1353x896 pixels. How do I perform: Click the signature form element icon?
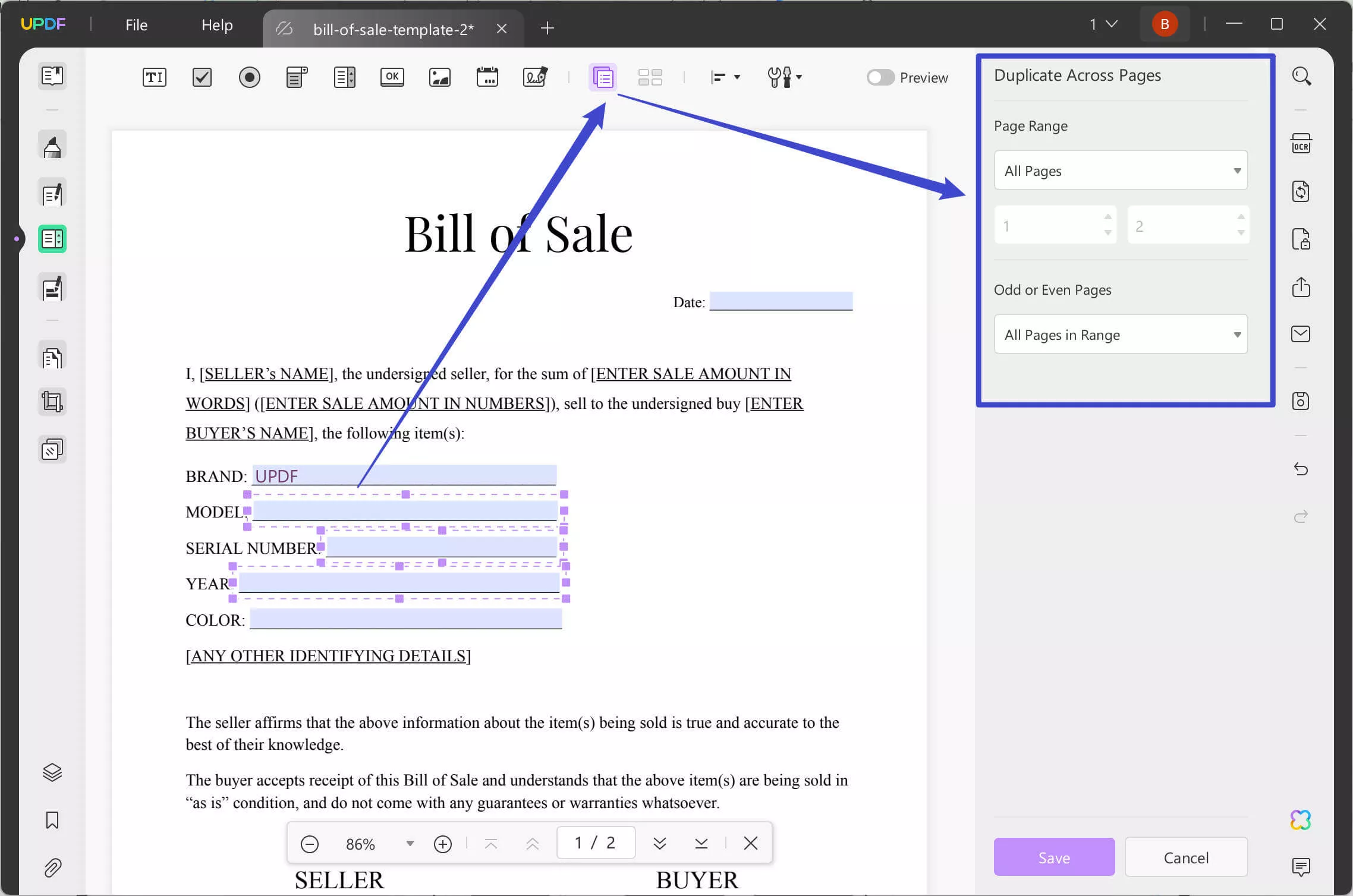[x=534, y=78]
